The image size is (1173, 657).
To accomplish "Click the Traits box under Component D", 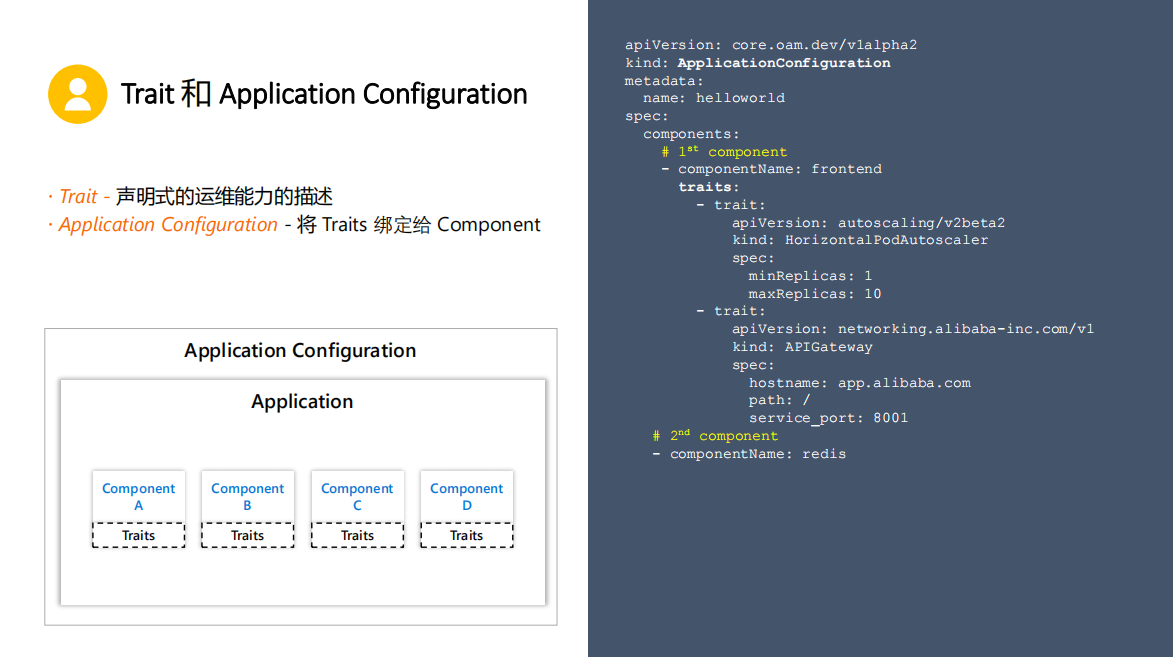I will 466,535.
